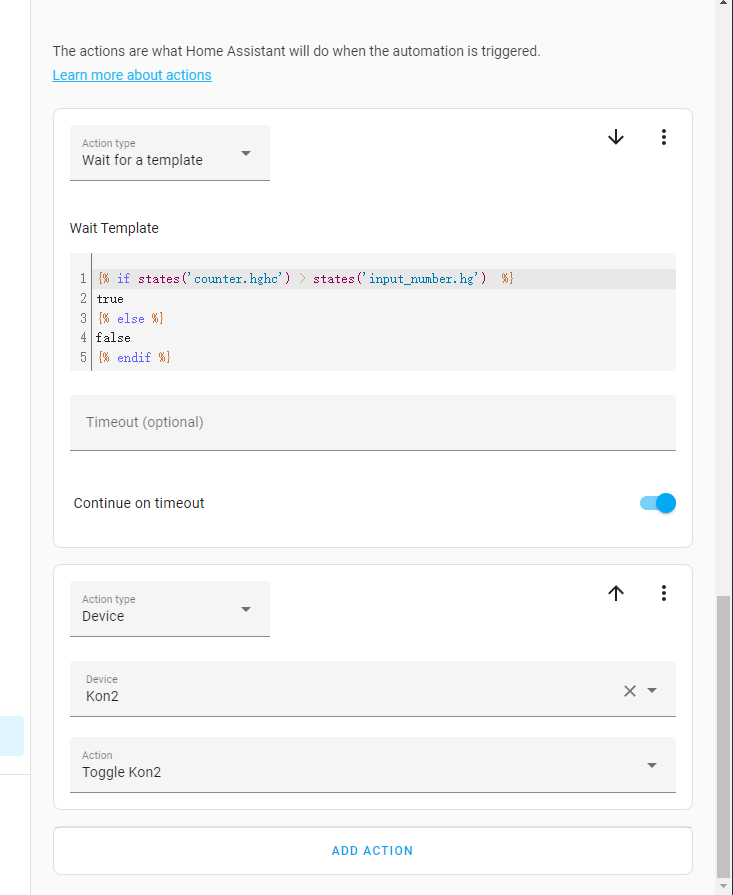Click the Wait Template heading
733x895 pixels.
coord(113,228)
